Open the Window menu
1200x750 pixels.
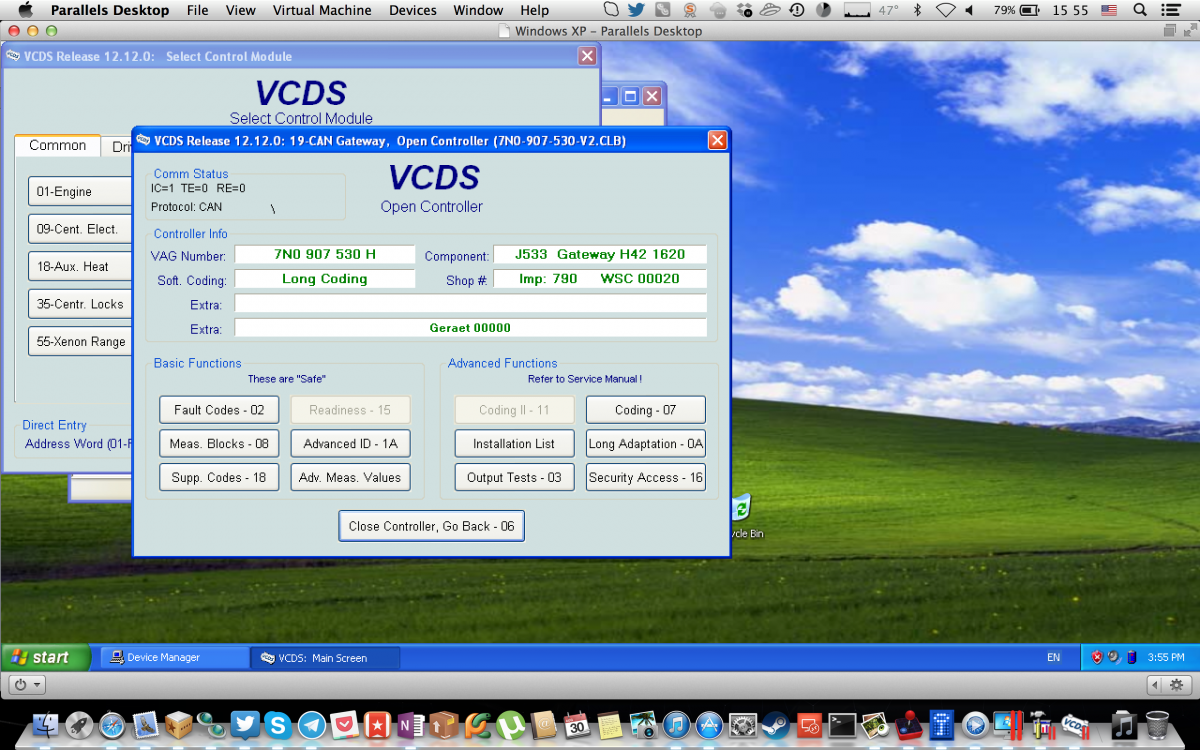pos(478,10)
